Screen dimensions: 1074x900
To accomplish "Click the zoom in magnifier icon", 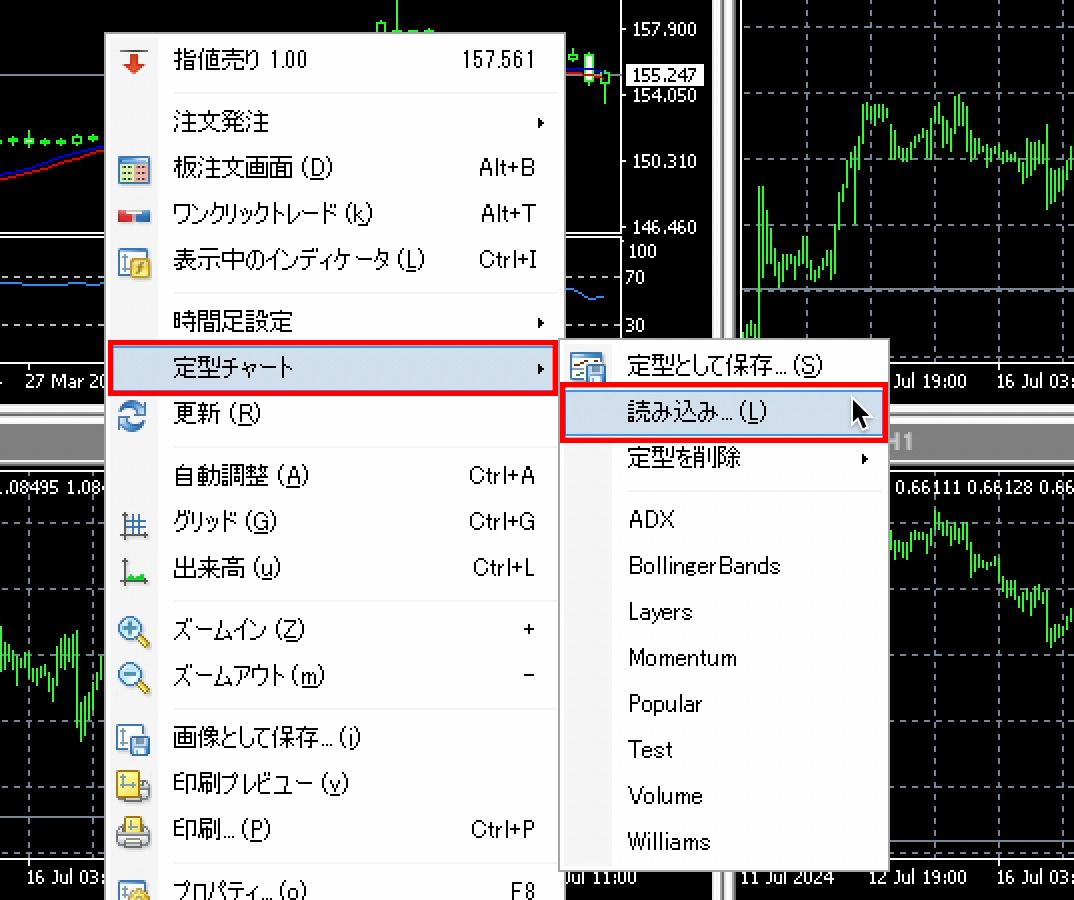I will point(133,631).
